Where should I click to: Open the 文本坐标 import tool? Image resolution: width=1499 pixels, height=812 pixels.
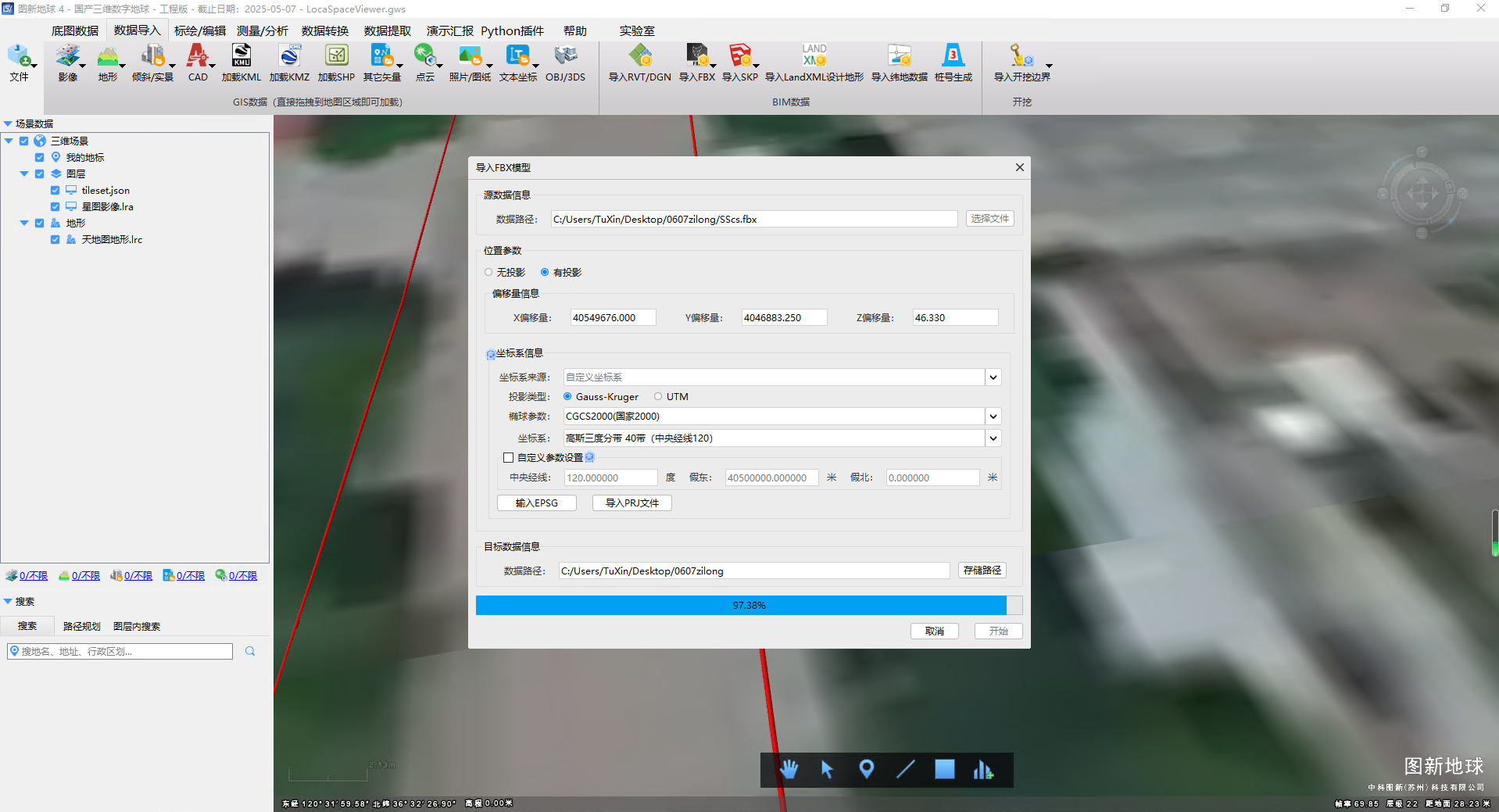pyautogui.click(x=518, y=63)
